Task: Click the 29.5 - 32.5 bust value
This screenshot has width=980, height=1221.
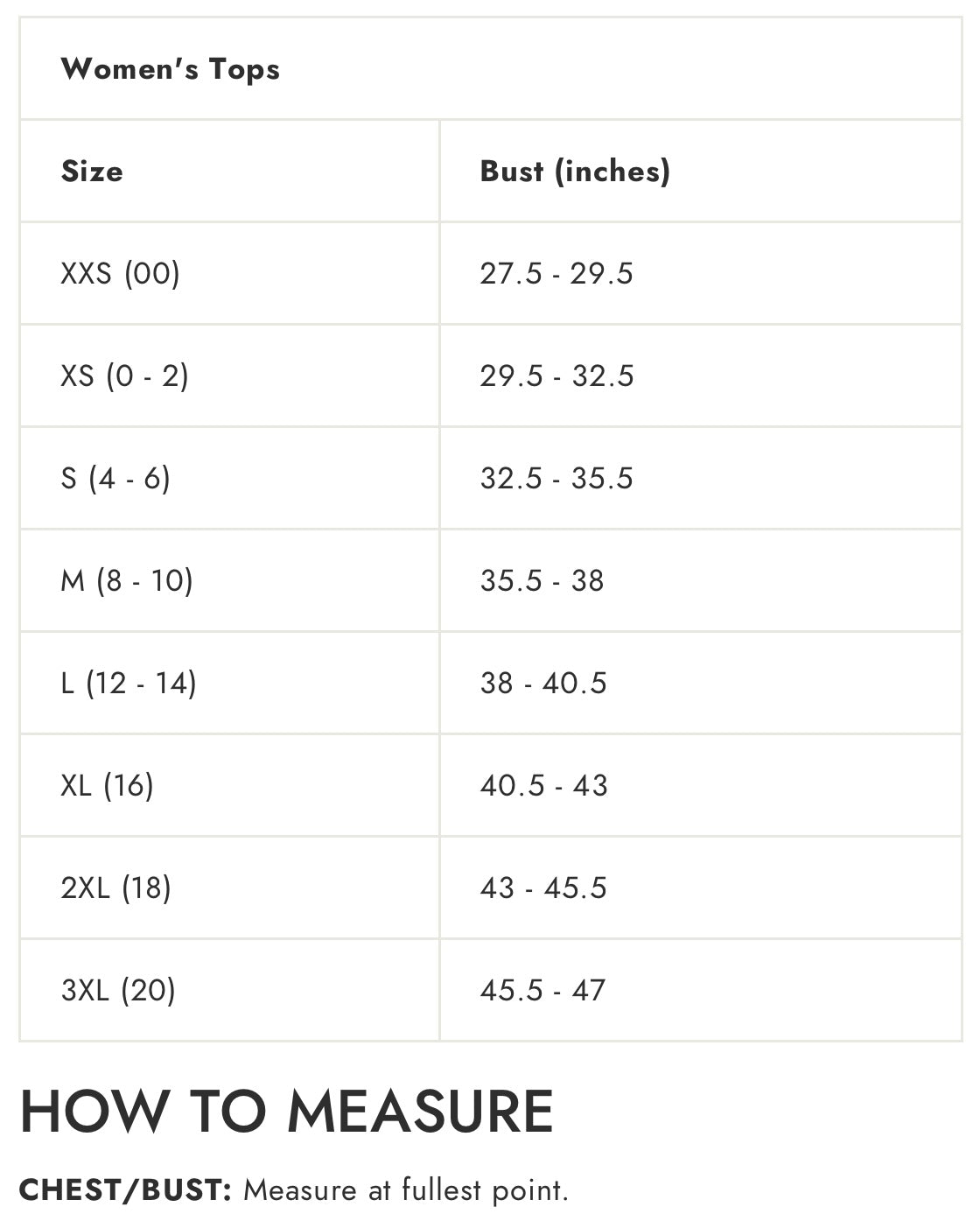Action: pyautogui.click(x=556, y=376)
